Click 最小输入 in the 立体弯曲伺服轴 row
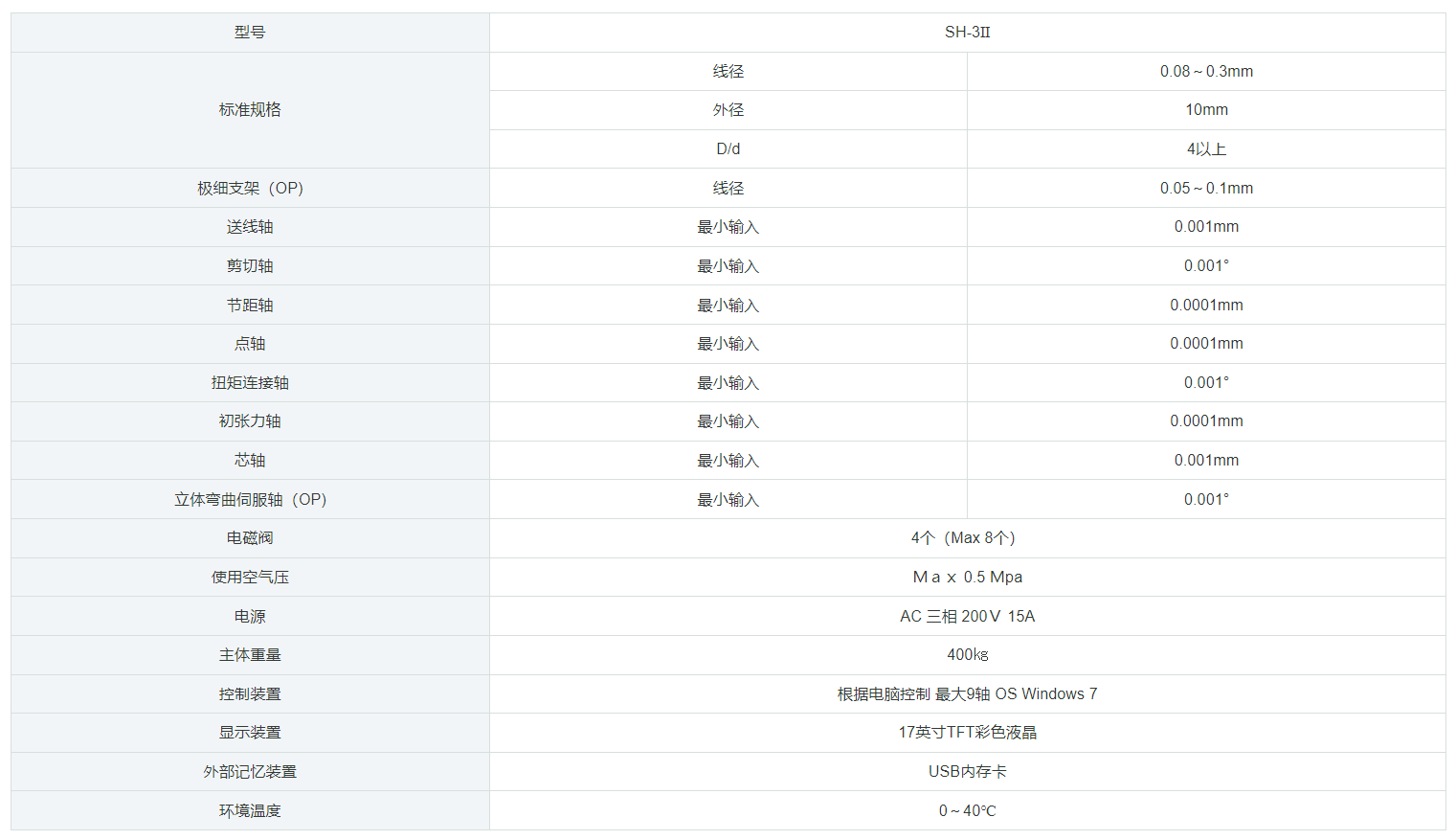This screenshot has width=1456, height=840. [728, 500]
